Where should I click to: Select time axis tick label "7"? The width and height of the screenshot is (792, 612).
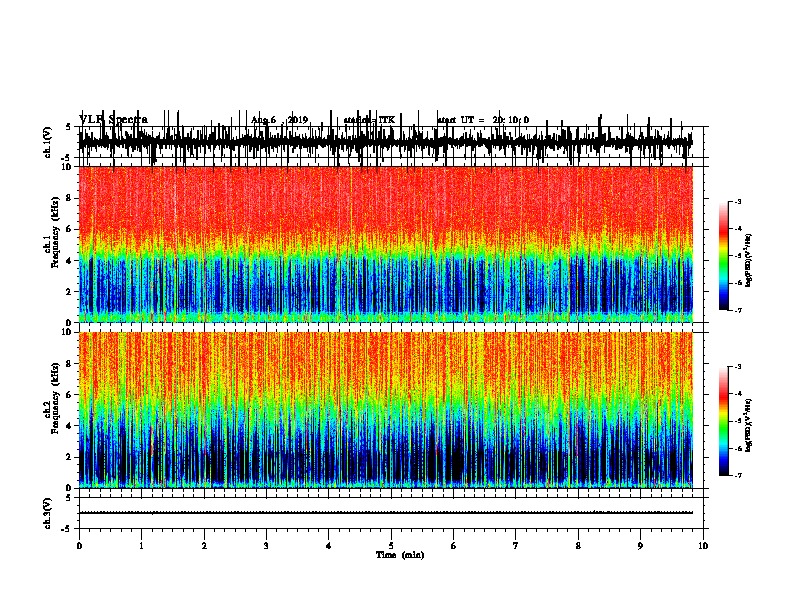coord(516,546)
